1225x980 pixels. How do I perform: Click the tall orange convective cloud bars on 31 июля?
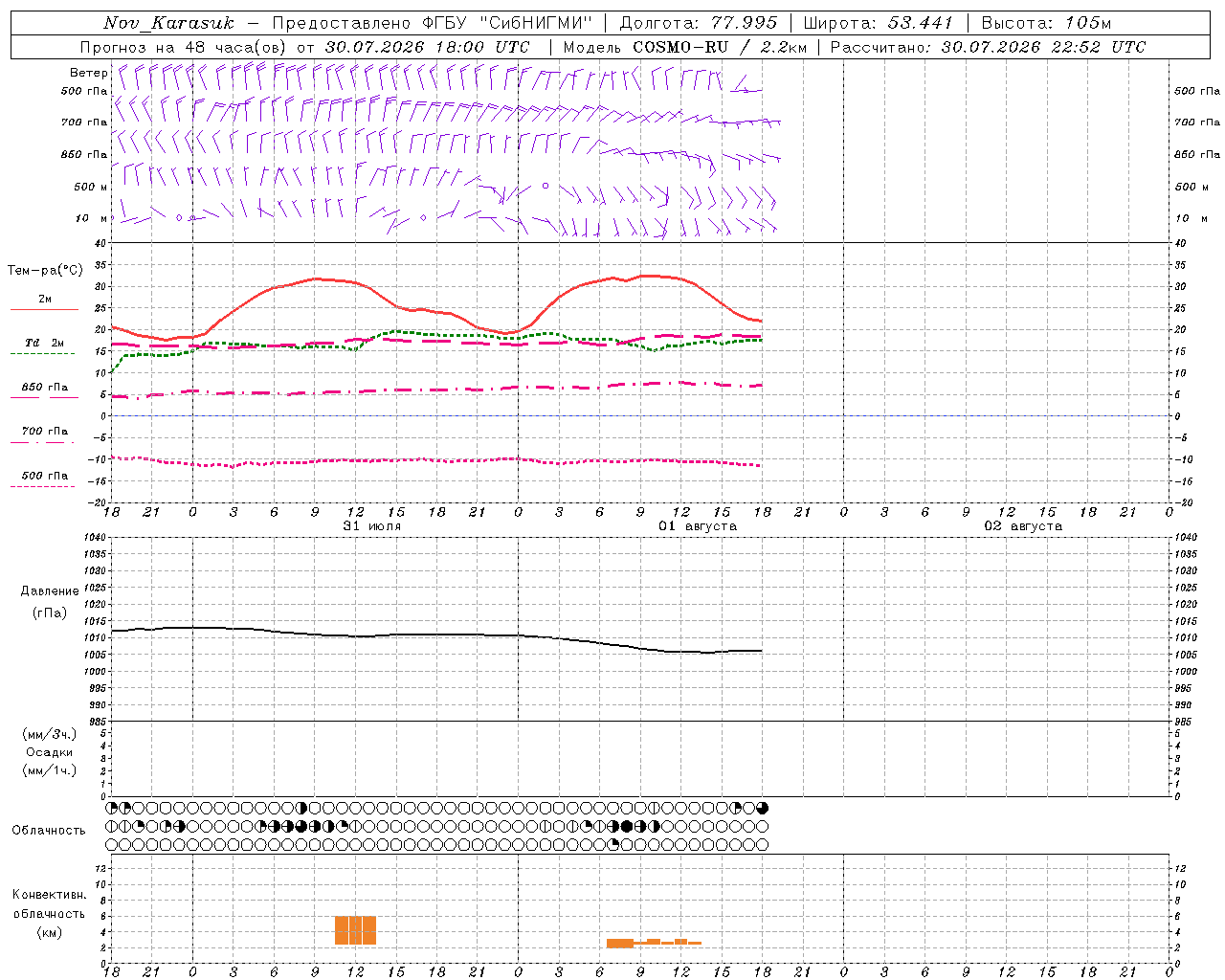(355, 930)
